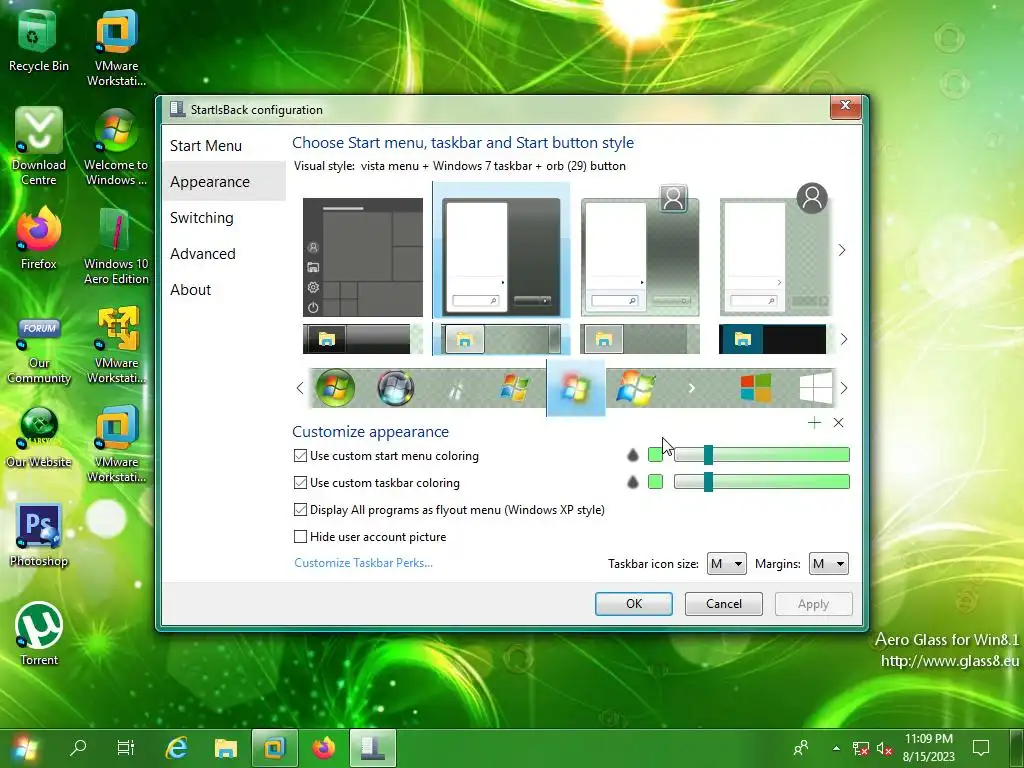This screenshot has height=768, width=1024.
Task: Click the taskbar search magnifier icon
Action: 78,747
